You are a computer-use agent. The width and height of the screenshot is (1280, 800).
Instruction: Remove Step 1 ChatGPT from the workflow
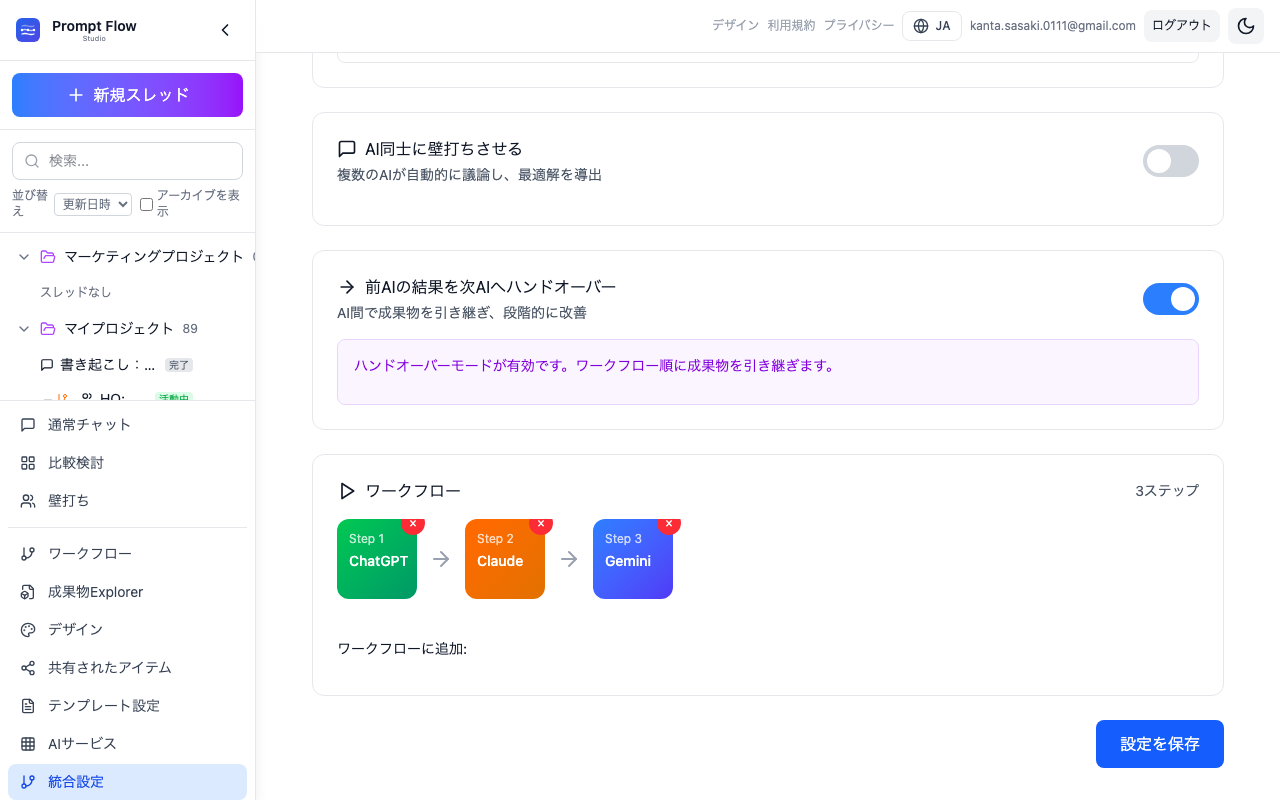pyautogui.click(x=413, y=523)
